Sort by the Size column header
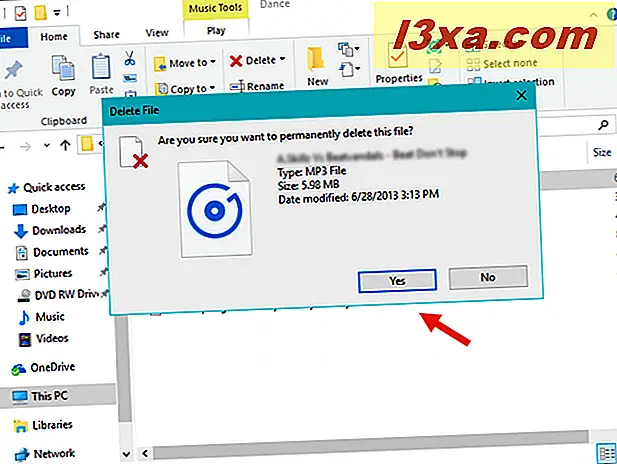The width and height of the screenshot is (617, 464). (602, 152)
